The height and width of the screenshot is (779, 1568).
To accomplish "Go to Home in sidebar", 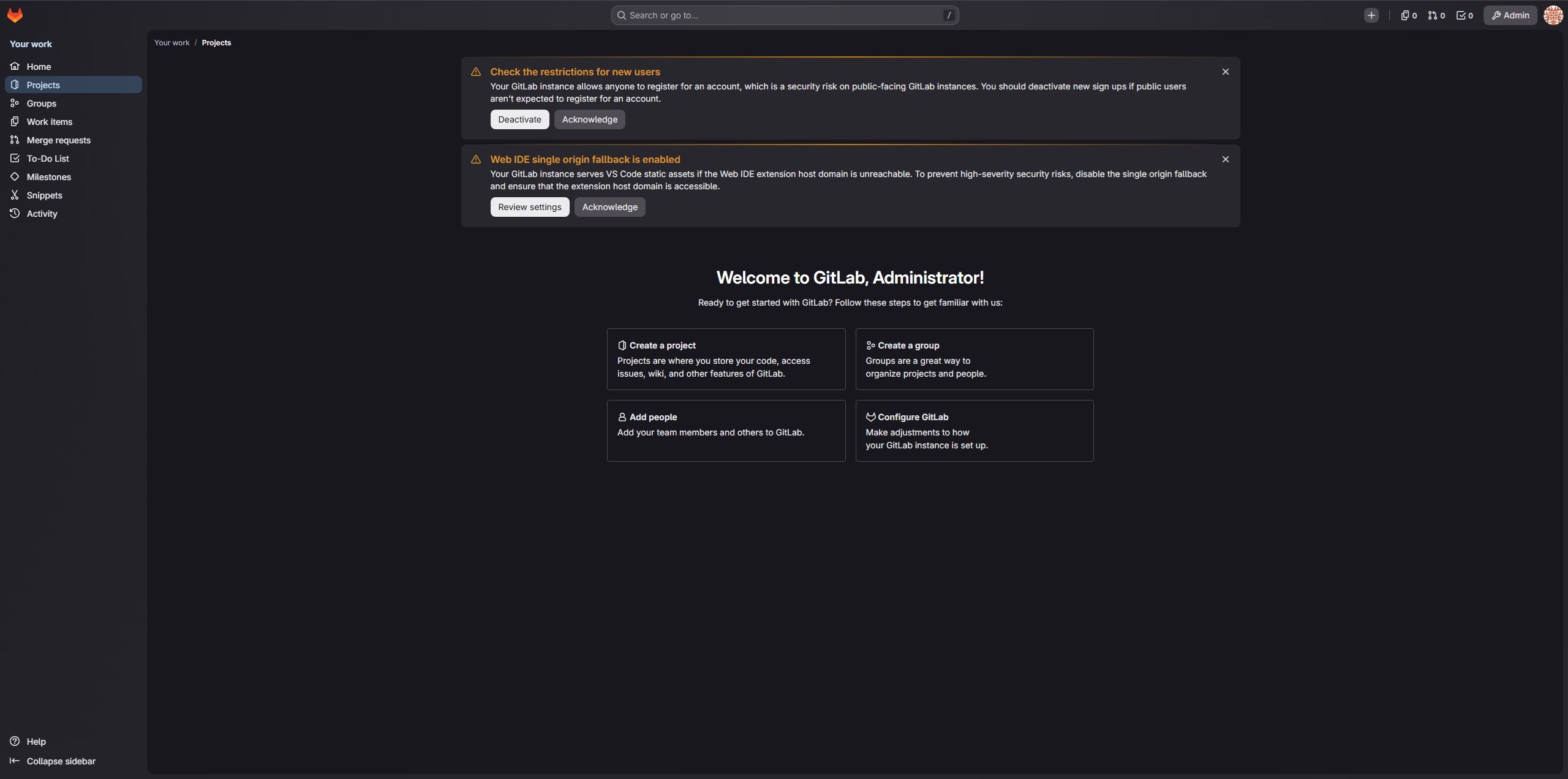I will click(73, 67).
